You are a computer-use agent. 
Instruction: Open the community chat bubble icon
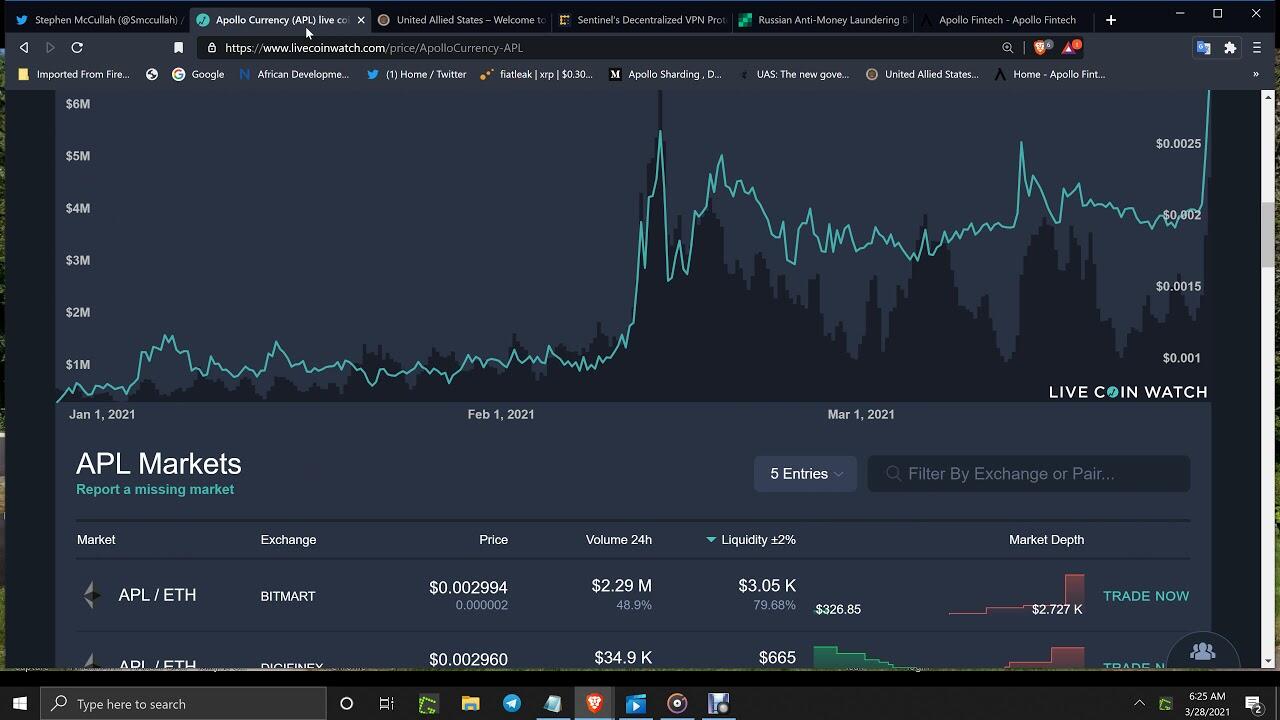(1202, 652)
